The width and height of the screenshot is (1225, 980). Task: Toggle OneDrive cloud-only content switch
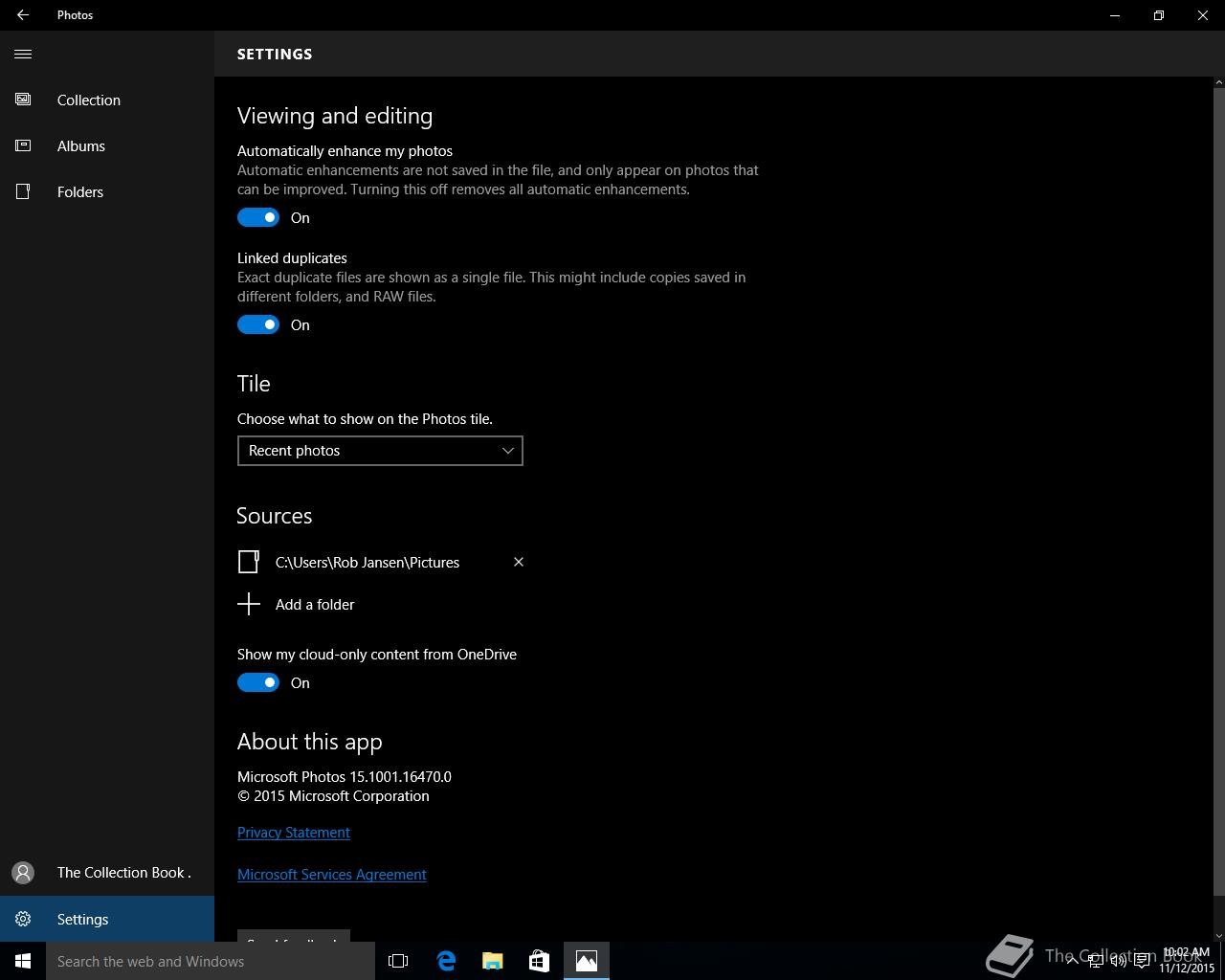point(258,682)
